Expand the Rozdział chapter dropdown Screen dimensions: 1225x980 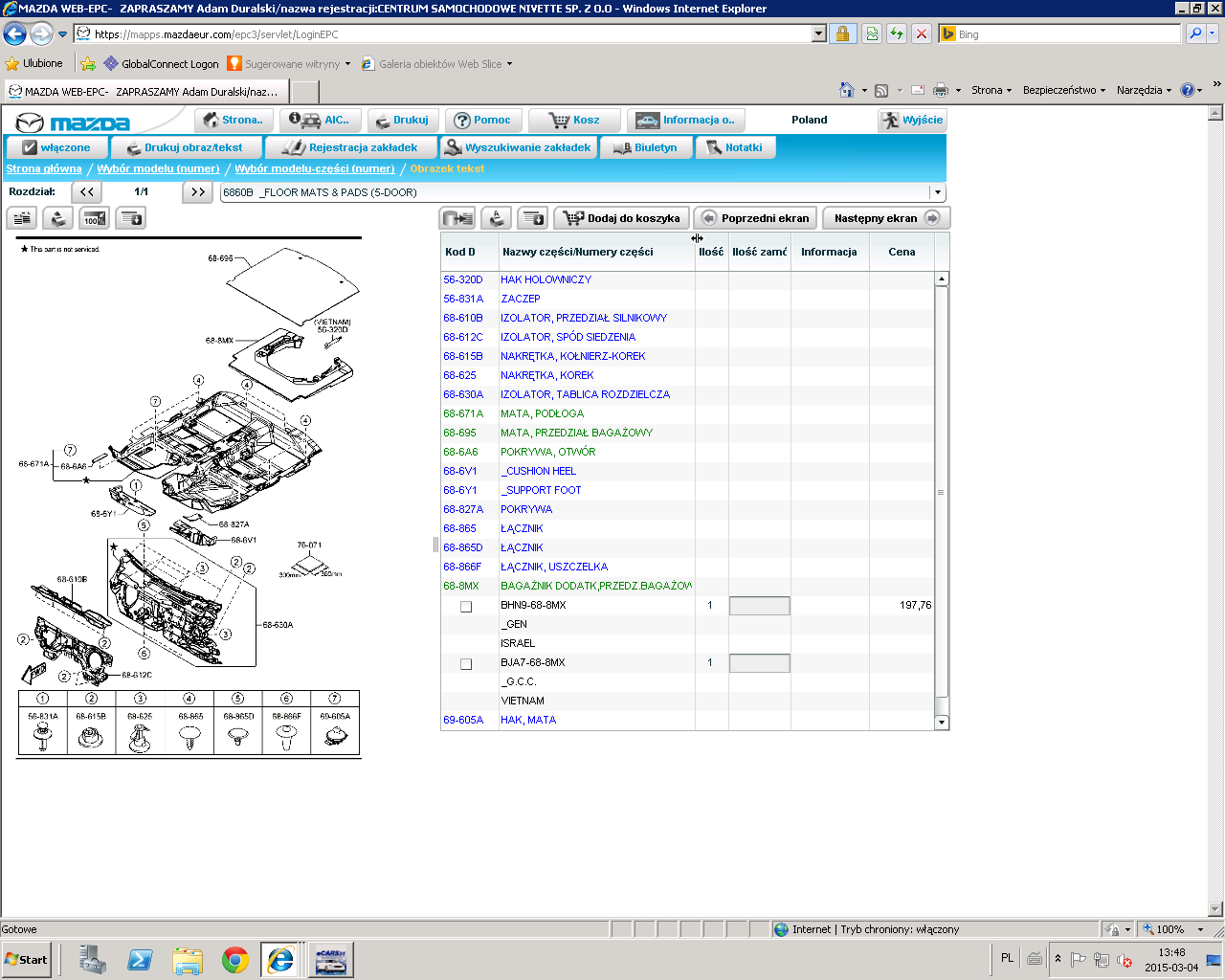pyautogui.click(x=937, y=192)
